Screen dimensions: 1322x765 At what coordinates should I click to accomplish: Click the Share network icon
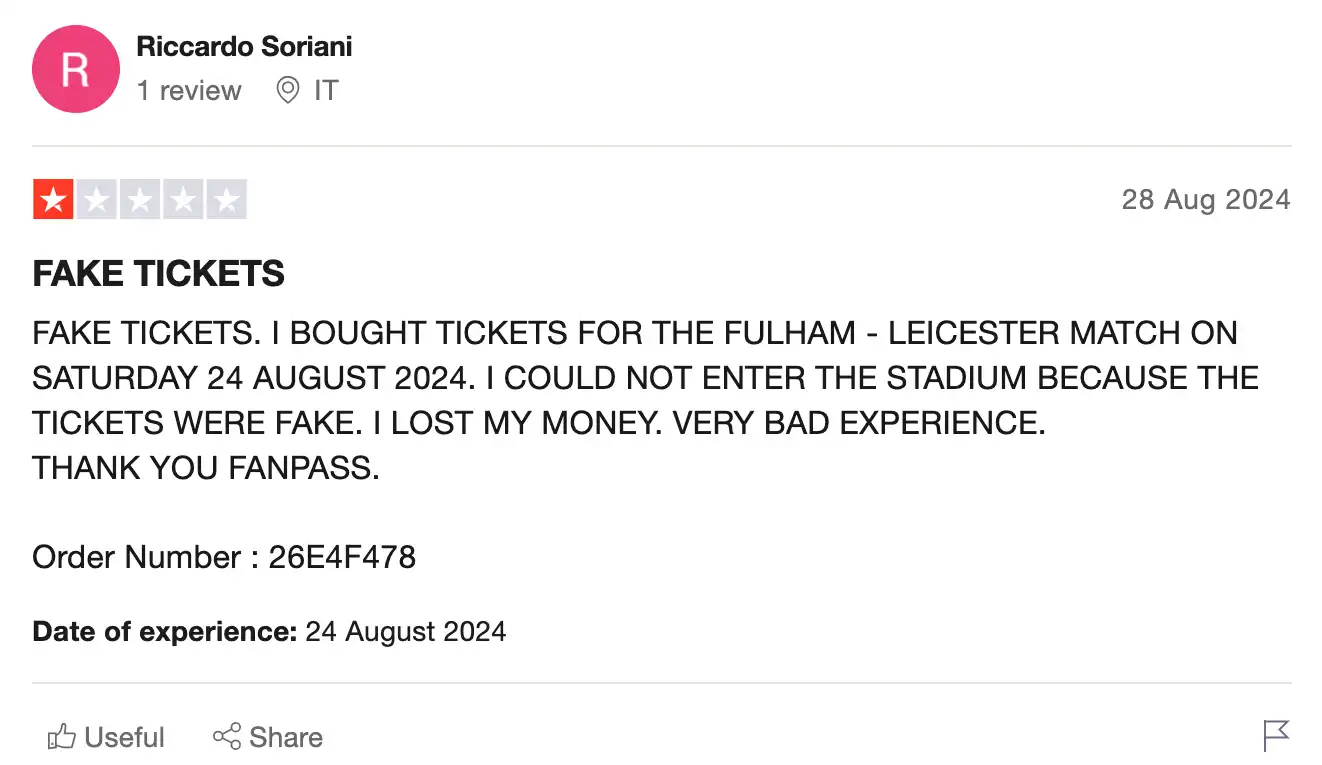tap(227, 738)
